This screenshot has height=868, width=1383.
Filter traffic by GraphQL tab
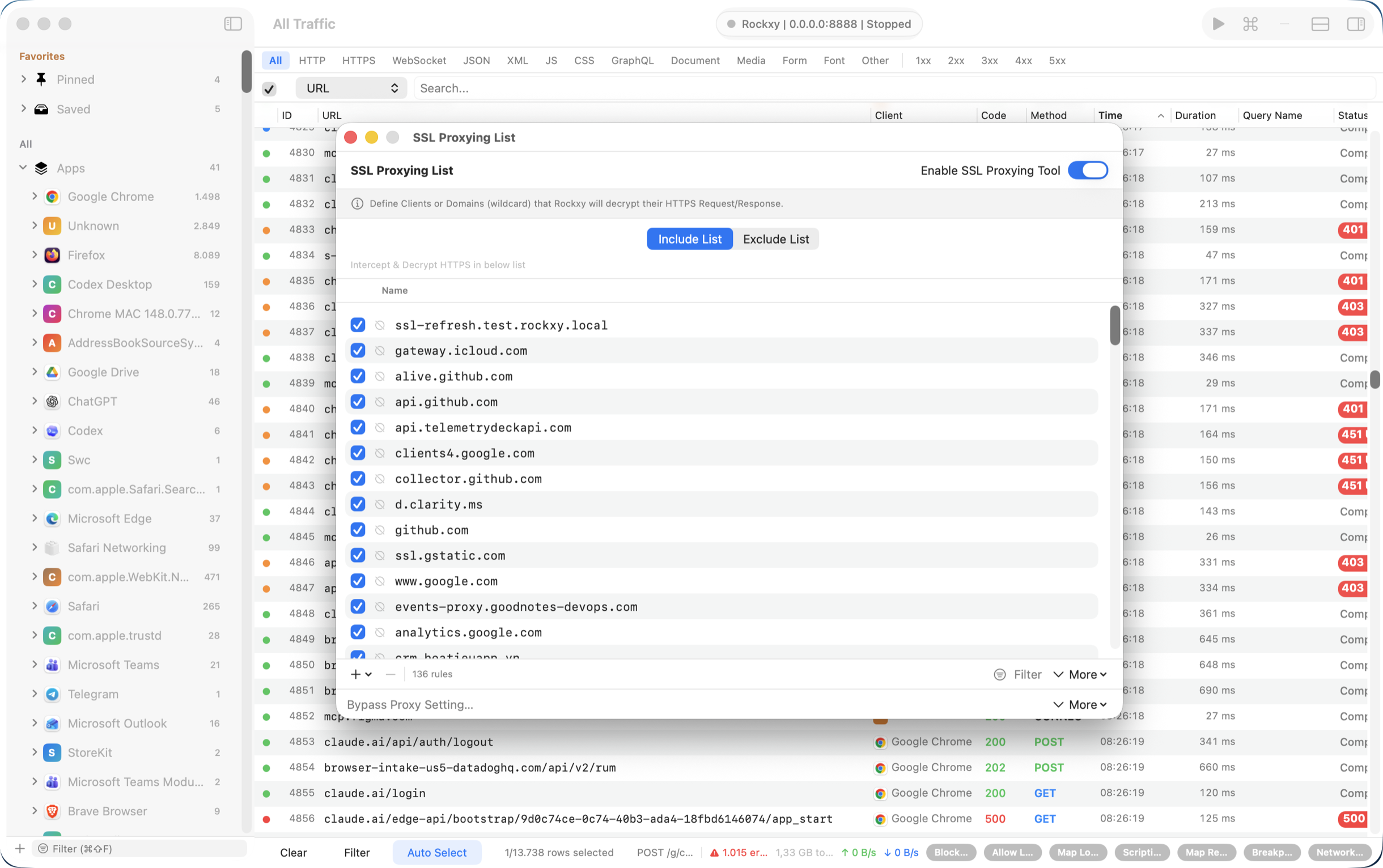click(x=633, y=60)
